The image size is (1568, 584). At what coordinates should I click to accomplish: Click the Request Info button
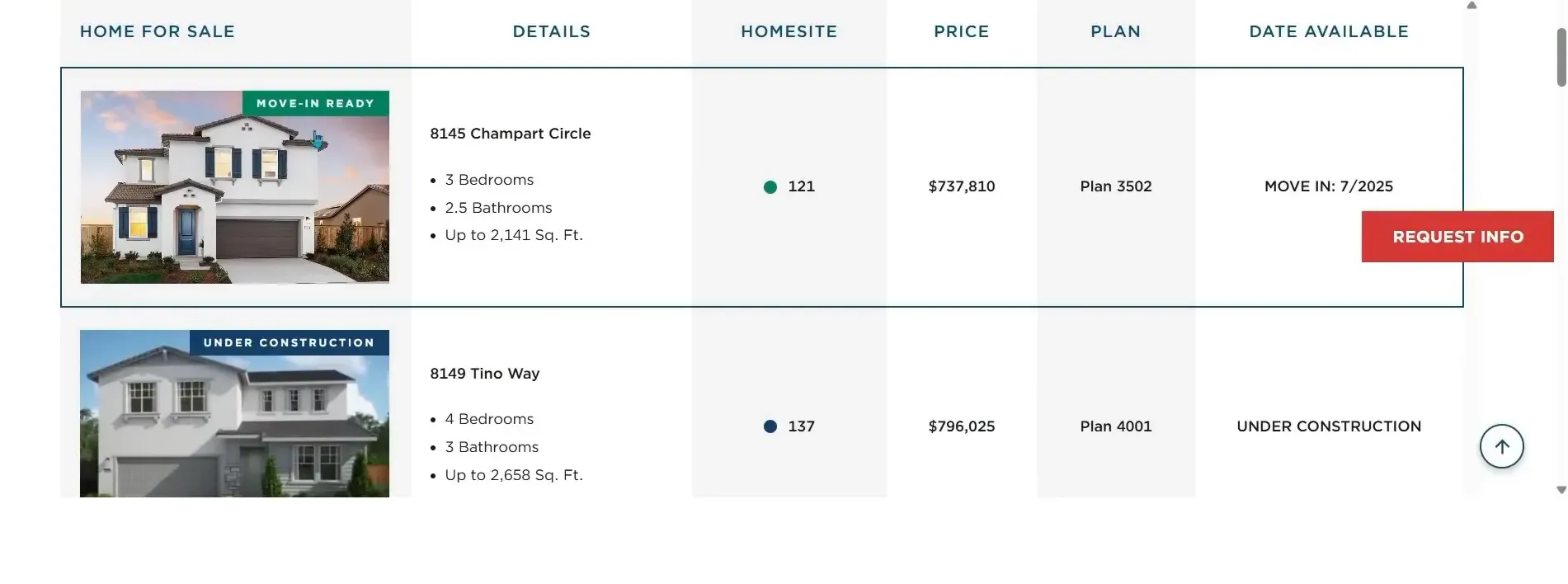1457,237
